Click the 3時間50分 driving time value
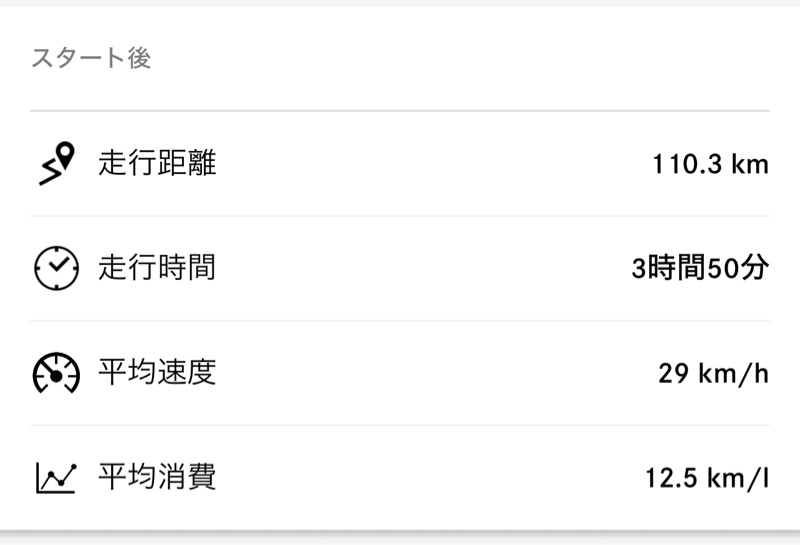The image size is (800, 545). pos(701,268)
